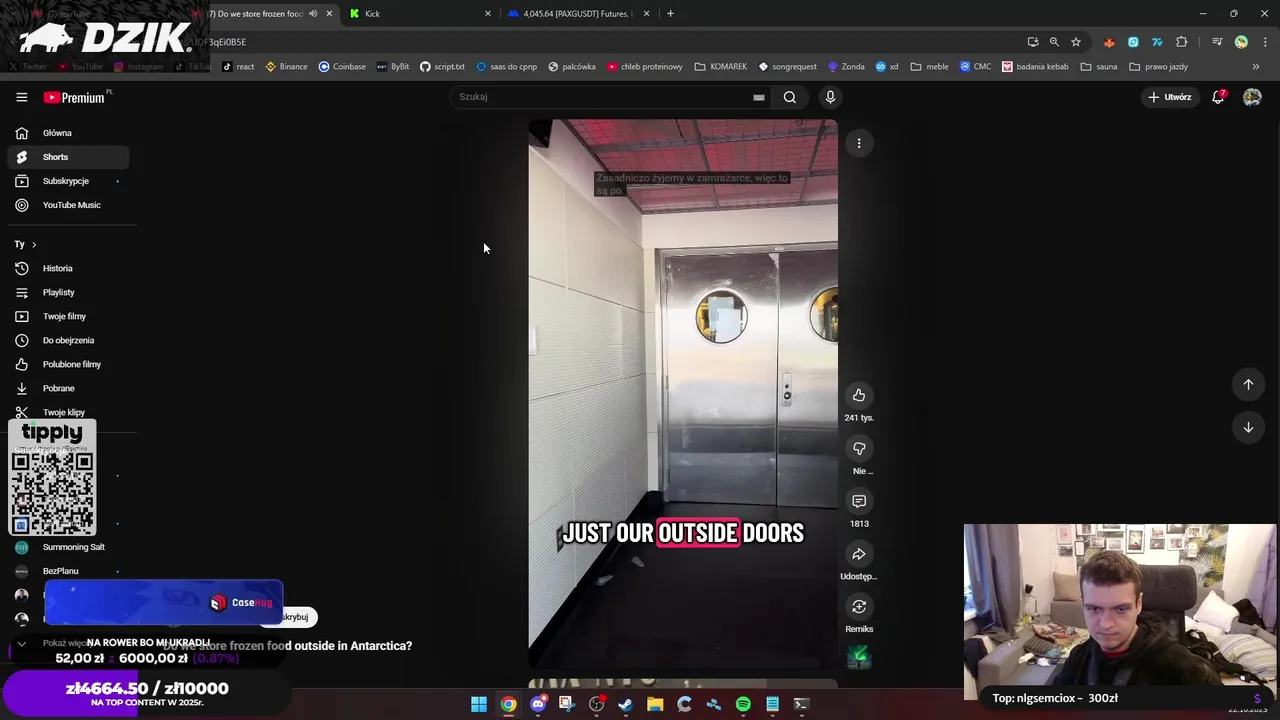Image resolution: width=1280 pixels, height=720 pixels.
Task: Open Steam from the taskbar
Action: [625, 704]
